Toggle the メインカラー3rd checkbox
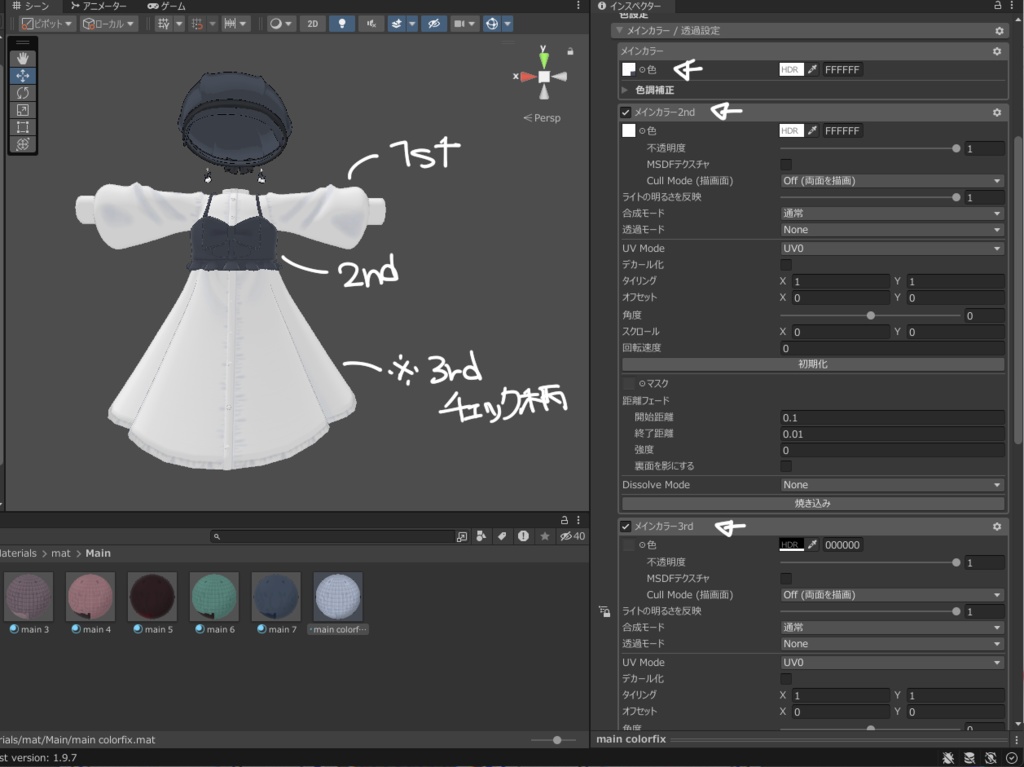 coord(626,526)
